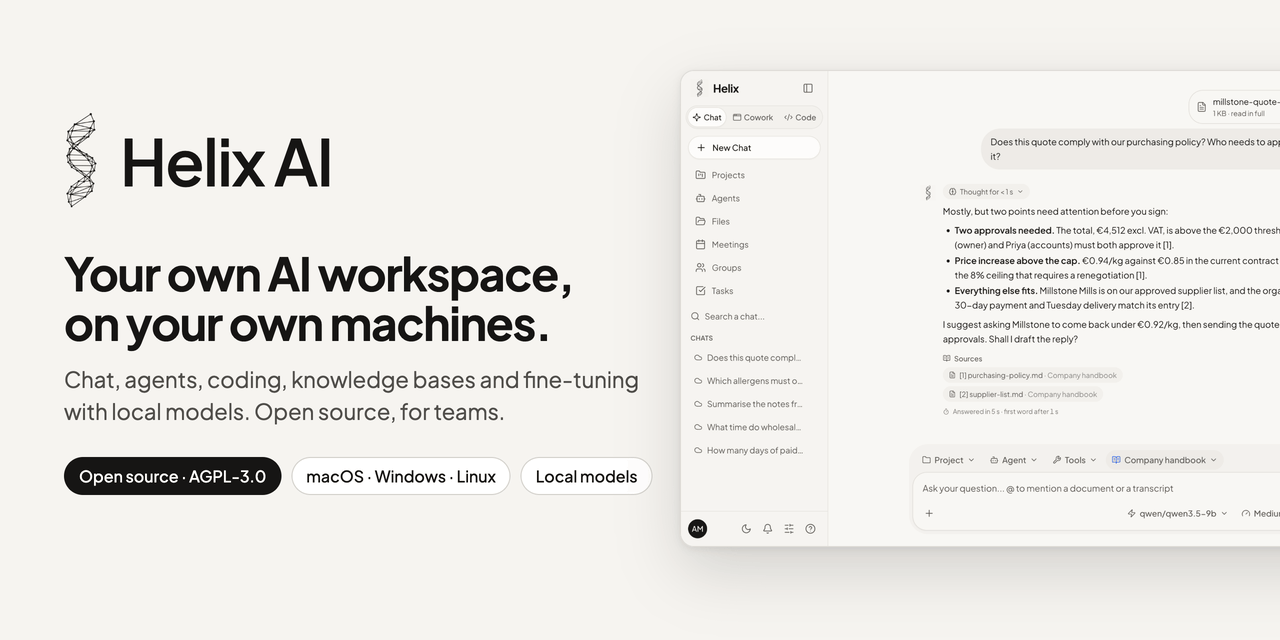Click the 'Everything else fits.' bullet

(994, 291)
